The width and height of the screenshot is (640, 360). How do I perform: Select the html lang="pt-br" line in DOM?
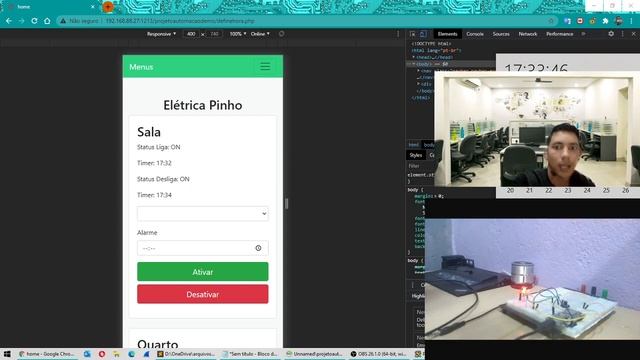pyautogui.click(x=436, y=51)
